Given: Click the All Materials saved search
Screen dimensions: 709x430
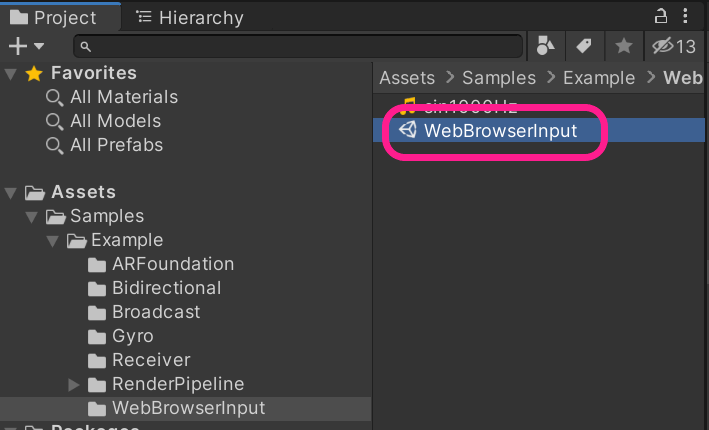Looking at the screenshot, I should pos(123,97).
